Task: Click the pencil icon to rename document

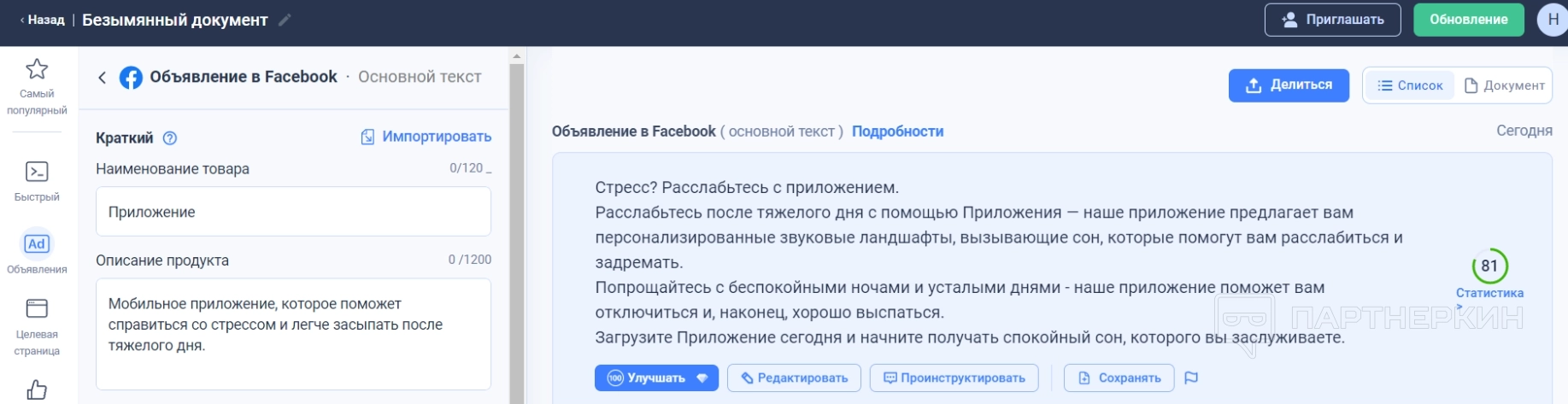Action: tap(285, 20)
